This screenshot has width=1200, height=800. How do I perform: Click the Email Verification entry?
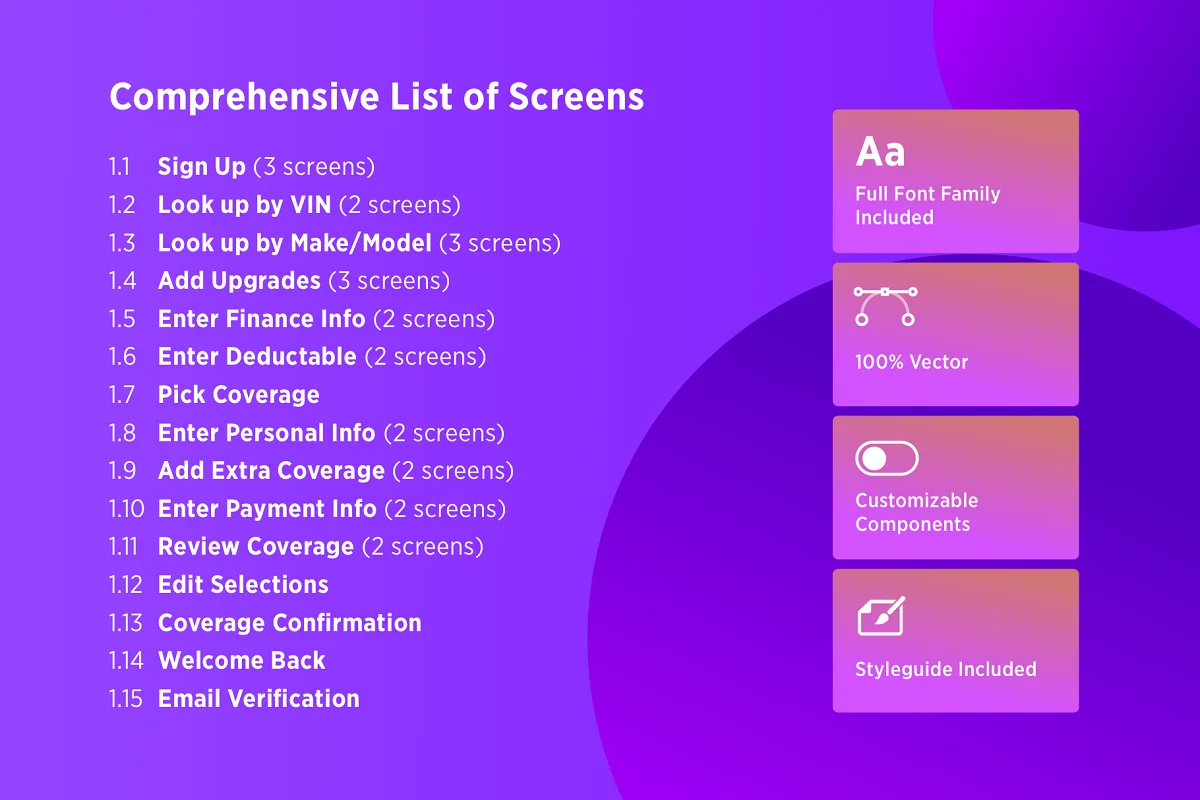pyautogui.click(x=258, y=699)
